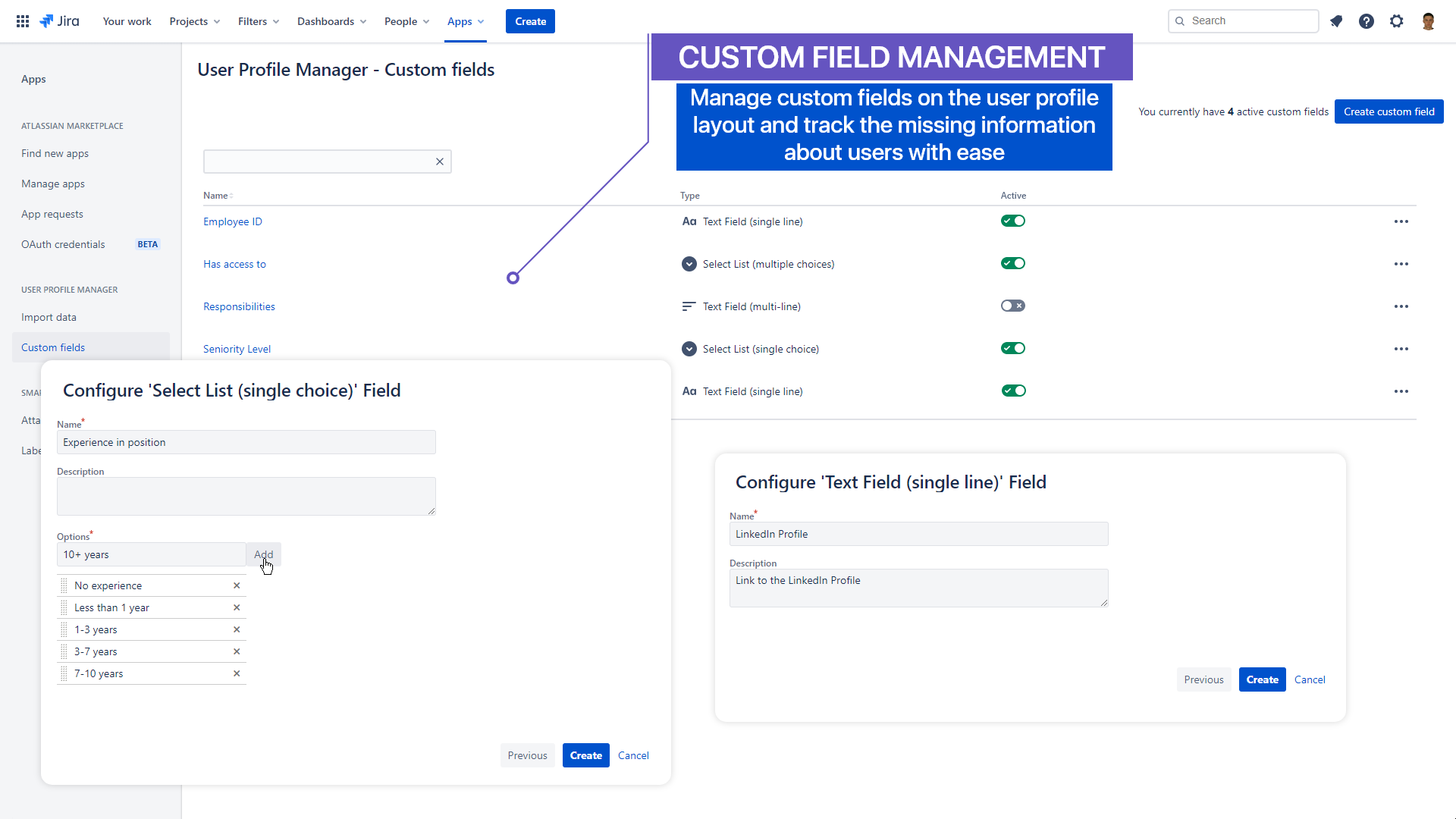
Task: Open Import data in sidebar
Action: click(x=49, y=317)
